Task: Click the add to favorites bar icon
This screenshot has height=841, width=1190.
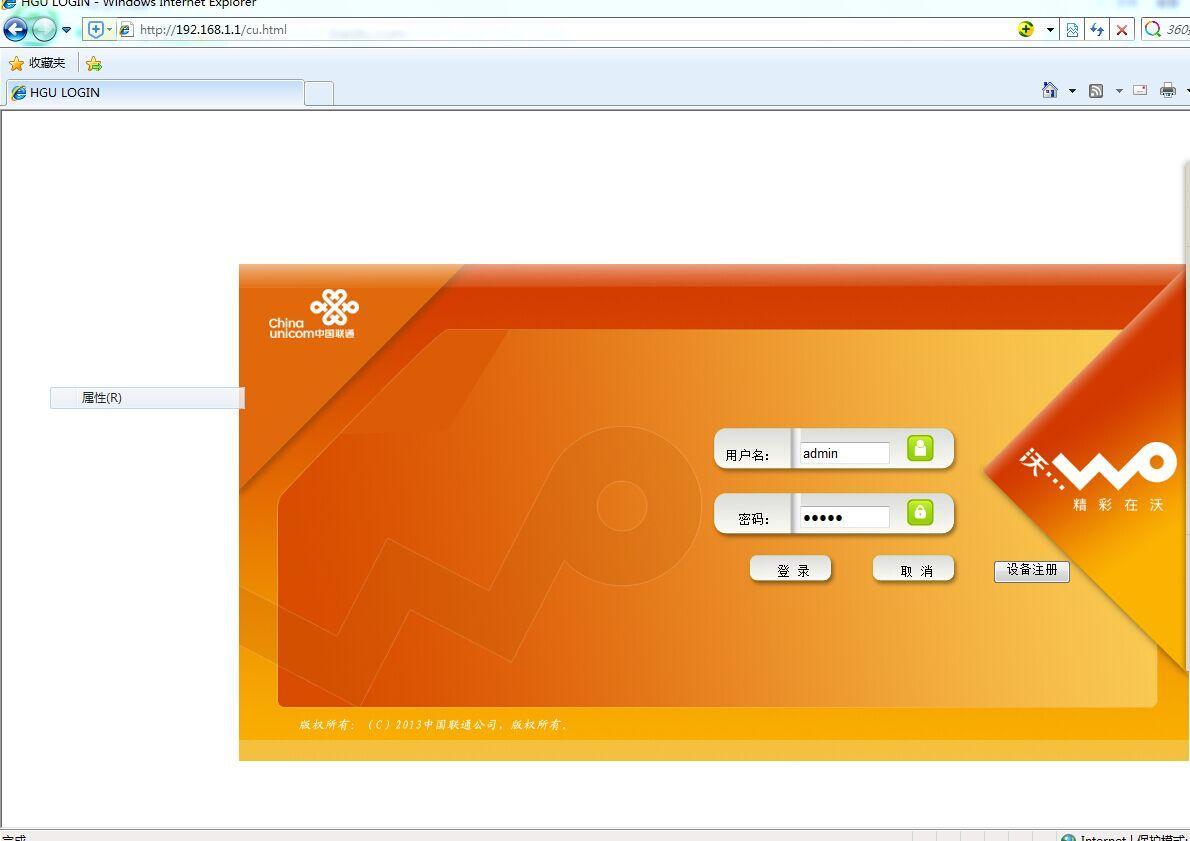Action: coord(93,64)
